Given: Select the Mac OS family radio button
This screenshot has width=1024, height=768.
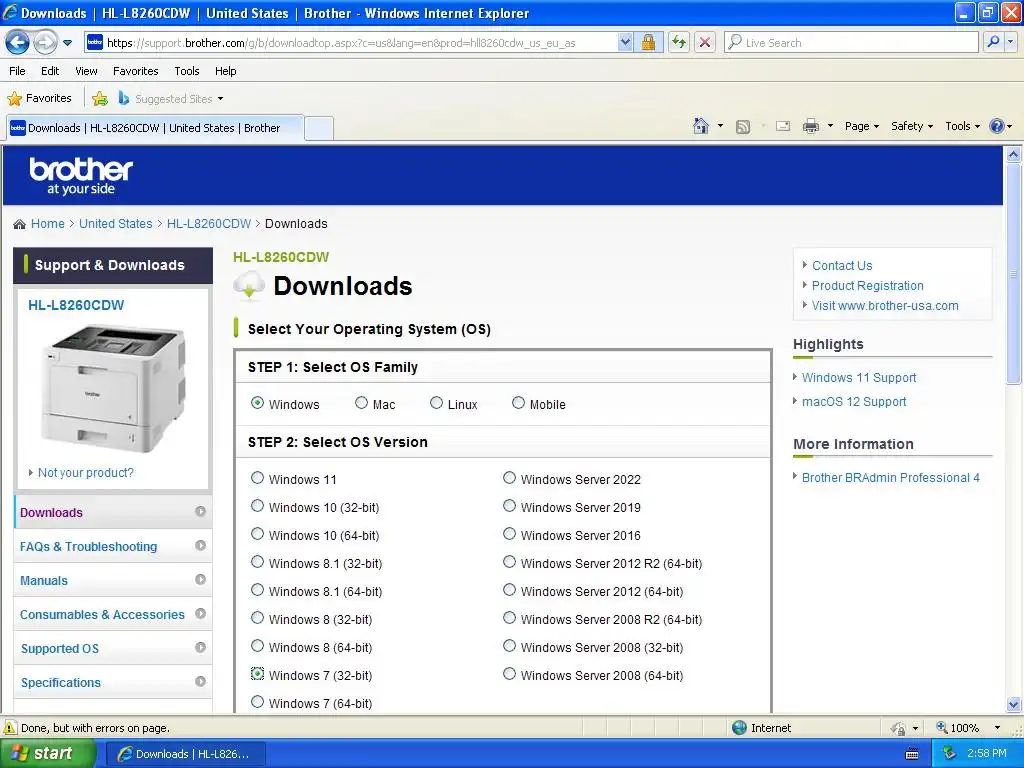Looking at the screenshot, I should (361, 403).
